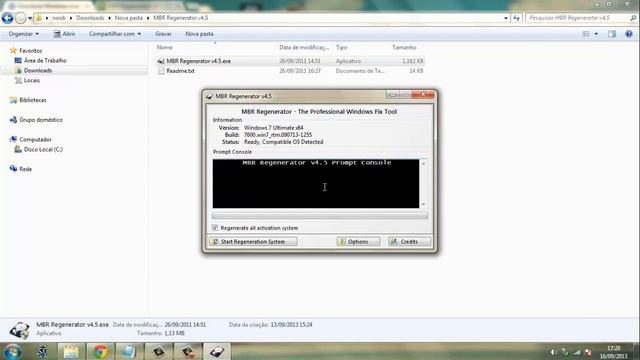Click the MBR Regenerator title bar icon
Image resolution: width=640 pixels, height=360 pixels.
(209, 96)
